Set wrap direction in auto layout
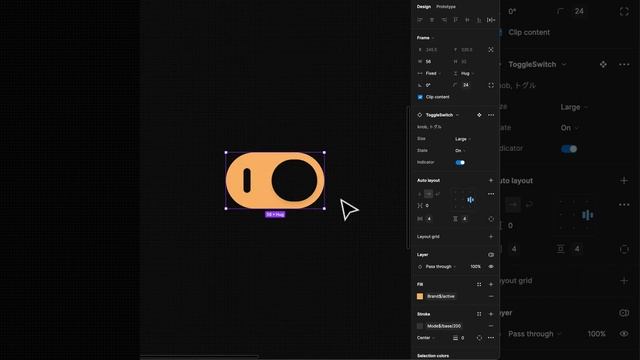The height and width of the screenshot is (360, 640). pyautogui.click(x=438, y=194)
